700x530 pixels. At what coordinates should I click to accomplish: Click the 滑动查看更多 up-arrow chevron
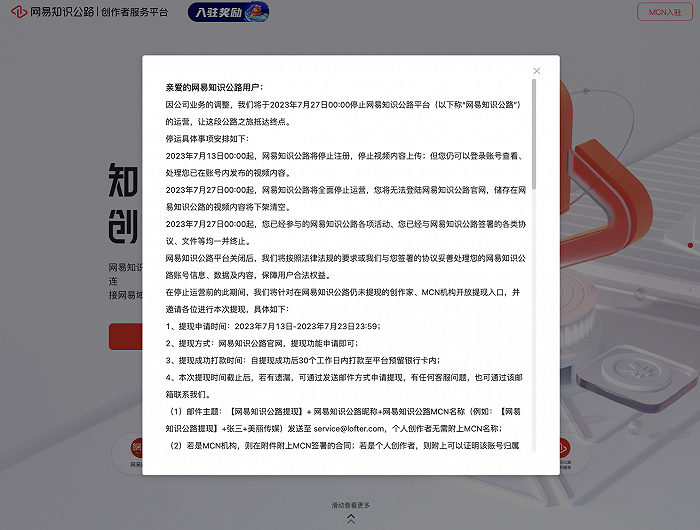(351, 519)
